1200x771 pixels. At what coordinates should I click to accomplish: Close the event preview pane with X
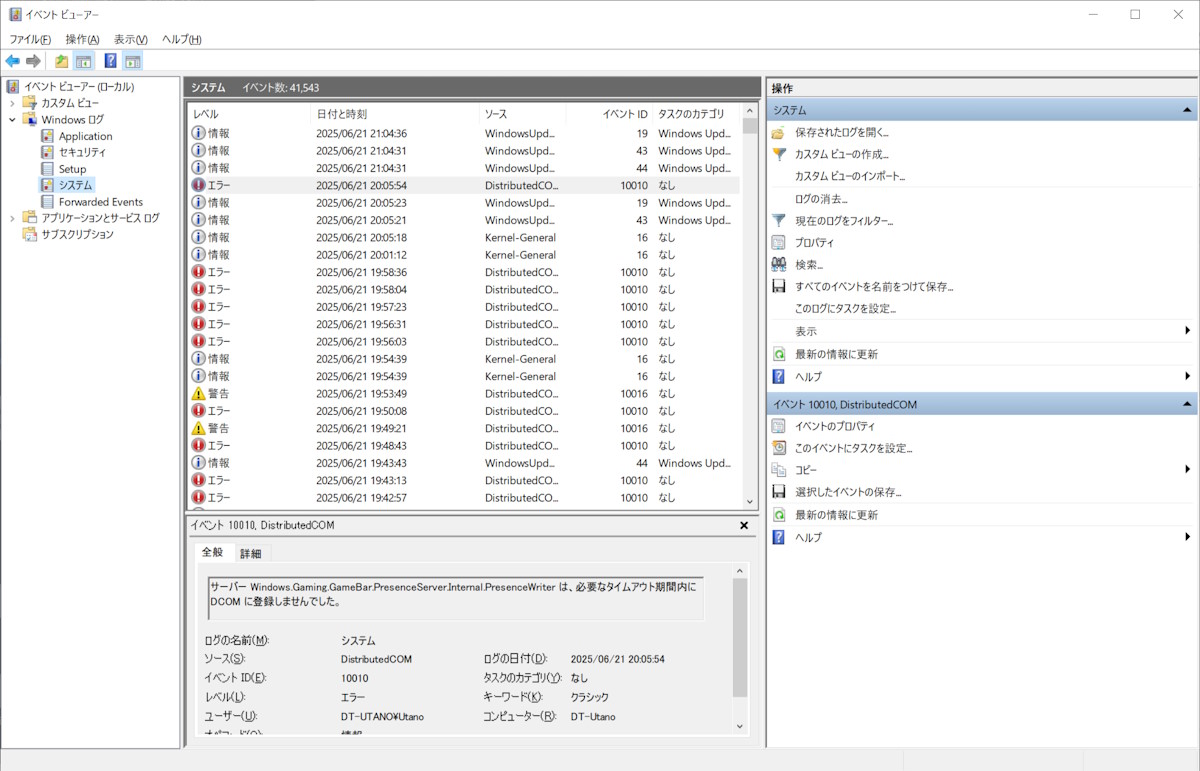coord(744,525)
